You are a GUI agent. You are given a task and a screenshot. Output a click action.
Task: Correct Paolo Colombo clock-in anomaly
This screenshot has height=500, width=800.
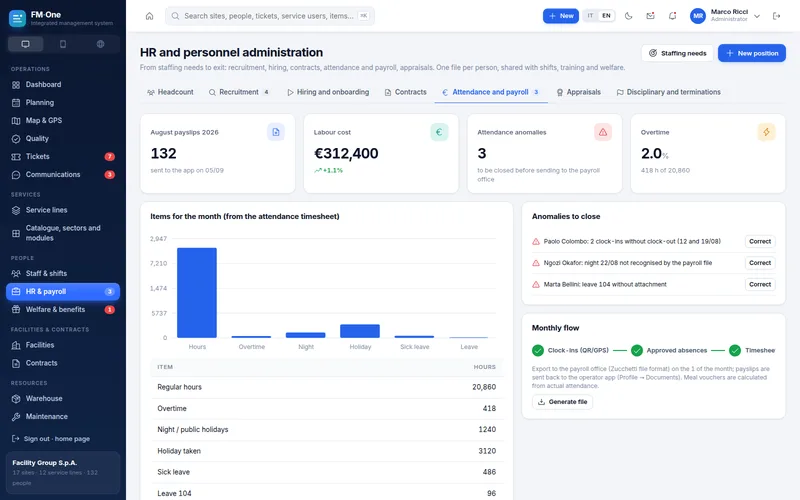760,241
